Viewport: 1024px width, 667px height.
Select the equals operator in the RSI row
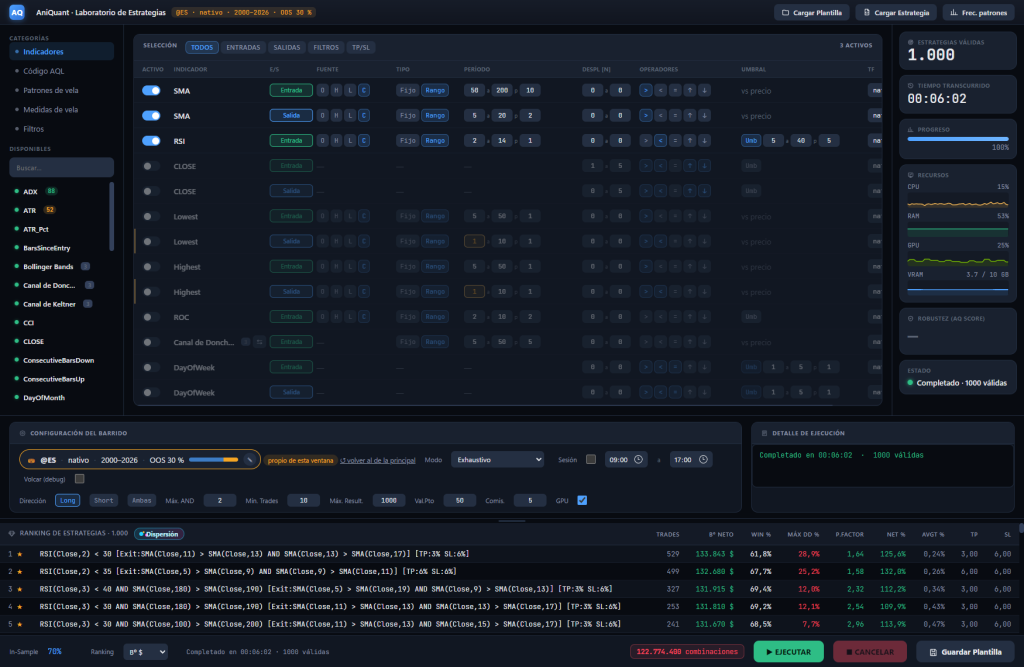point(675,140)
